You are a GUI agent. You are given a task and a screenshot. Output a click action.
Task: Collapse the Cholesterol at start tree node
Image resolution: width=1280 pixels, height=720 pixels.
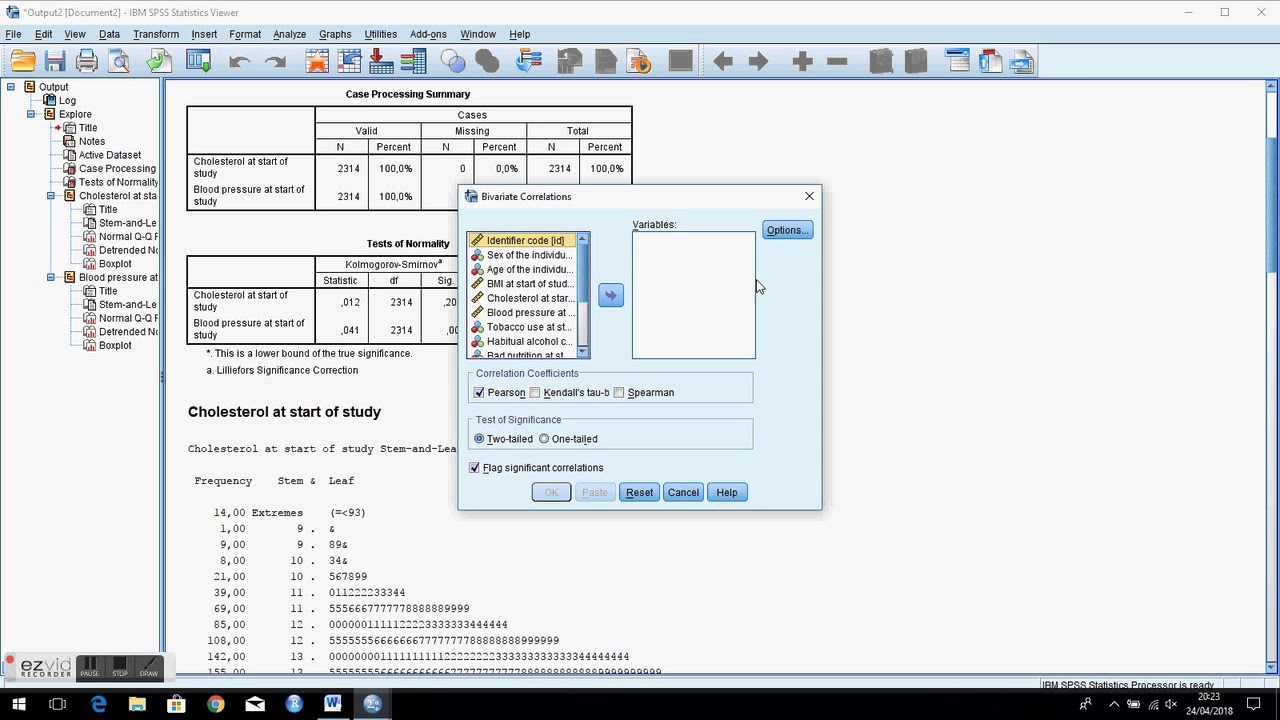coord(51,196)
